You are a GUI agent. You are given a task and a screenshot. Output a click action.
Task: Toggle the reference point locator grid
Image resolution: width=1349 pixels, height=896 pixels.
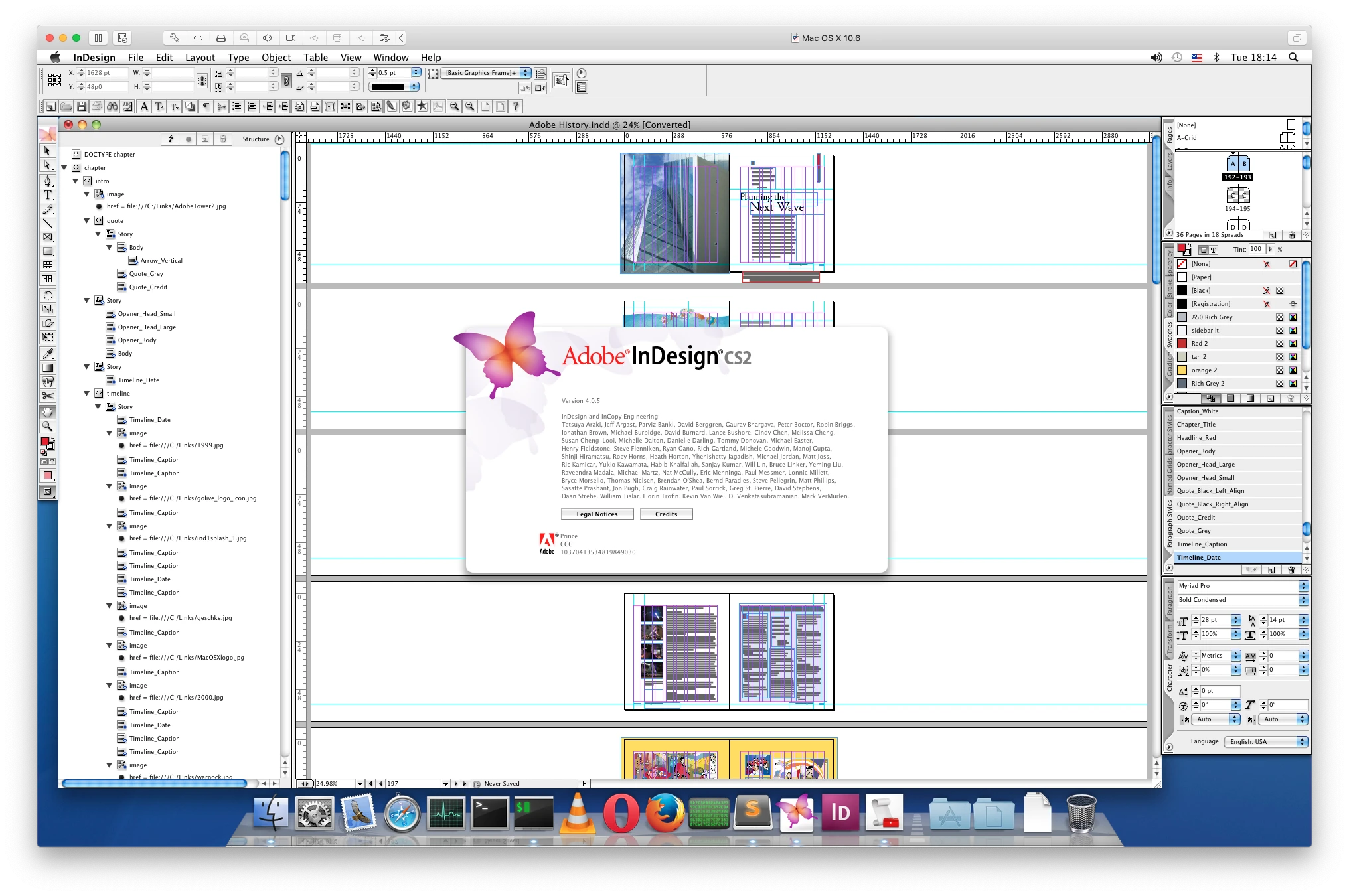point(54,80)
